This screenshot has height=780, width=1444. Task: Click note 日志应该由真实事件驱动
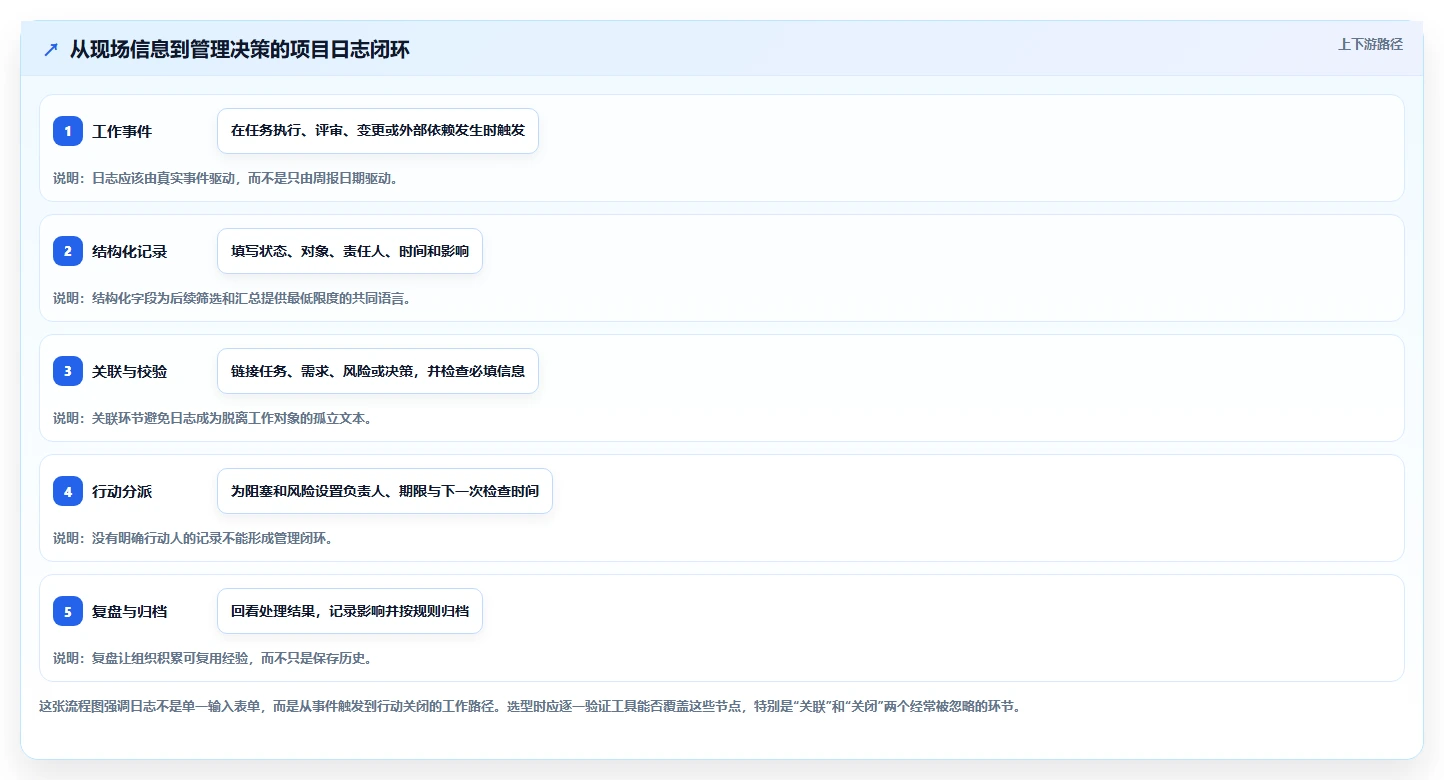coord(226,178)
